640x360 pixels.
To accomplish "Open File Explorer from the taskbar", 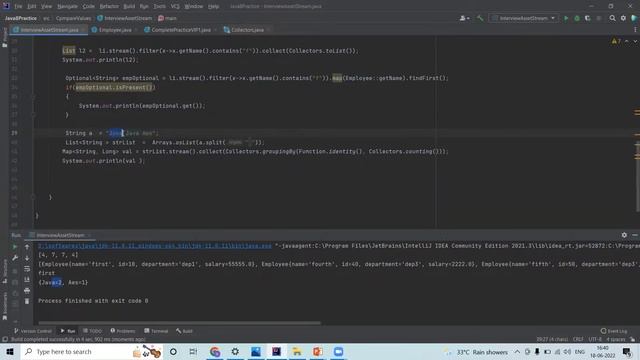I will (x=297, y=351).
